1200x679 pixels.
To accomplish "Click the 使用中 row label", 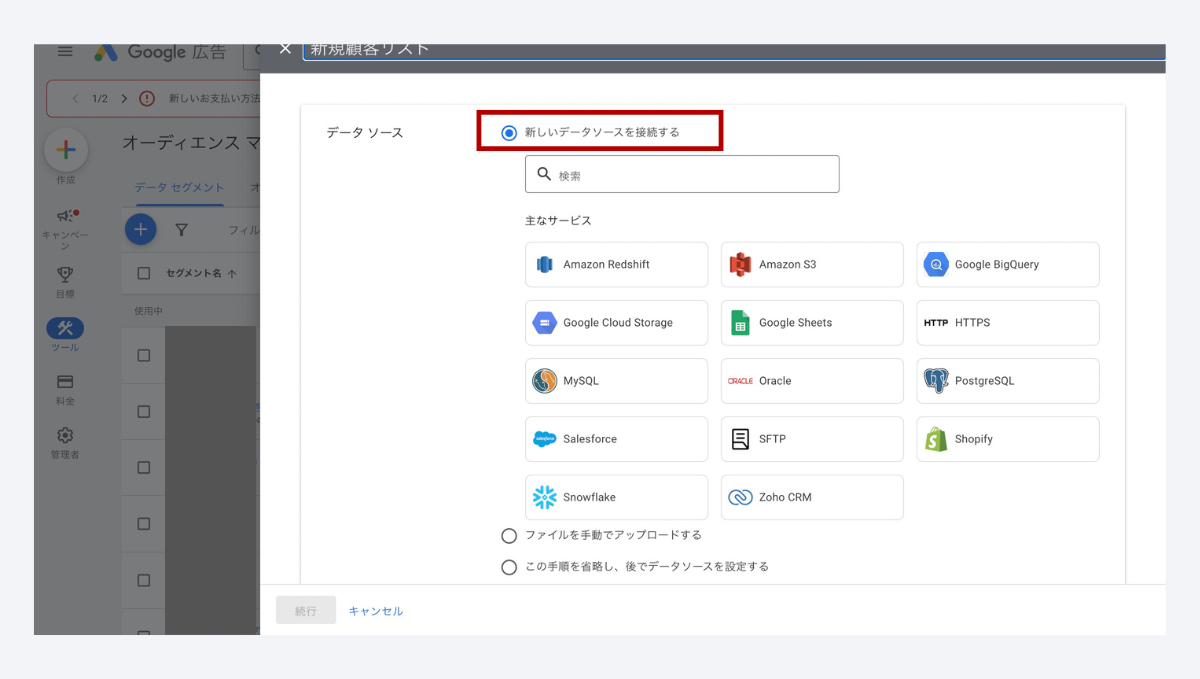I will [x=148, y=311].
